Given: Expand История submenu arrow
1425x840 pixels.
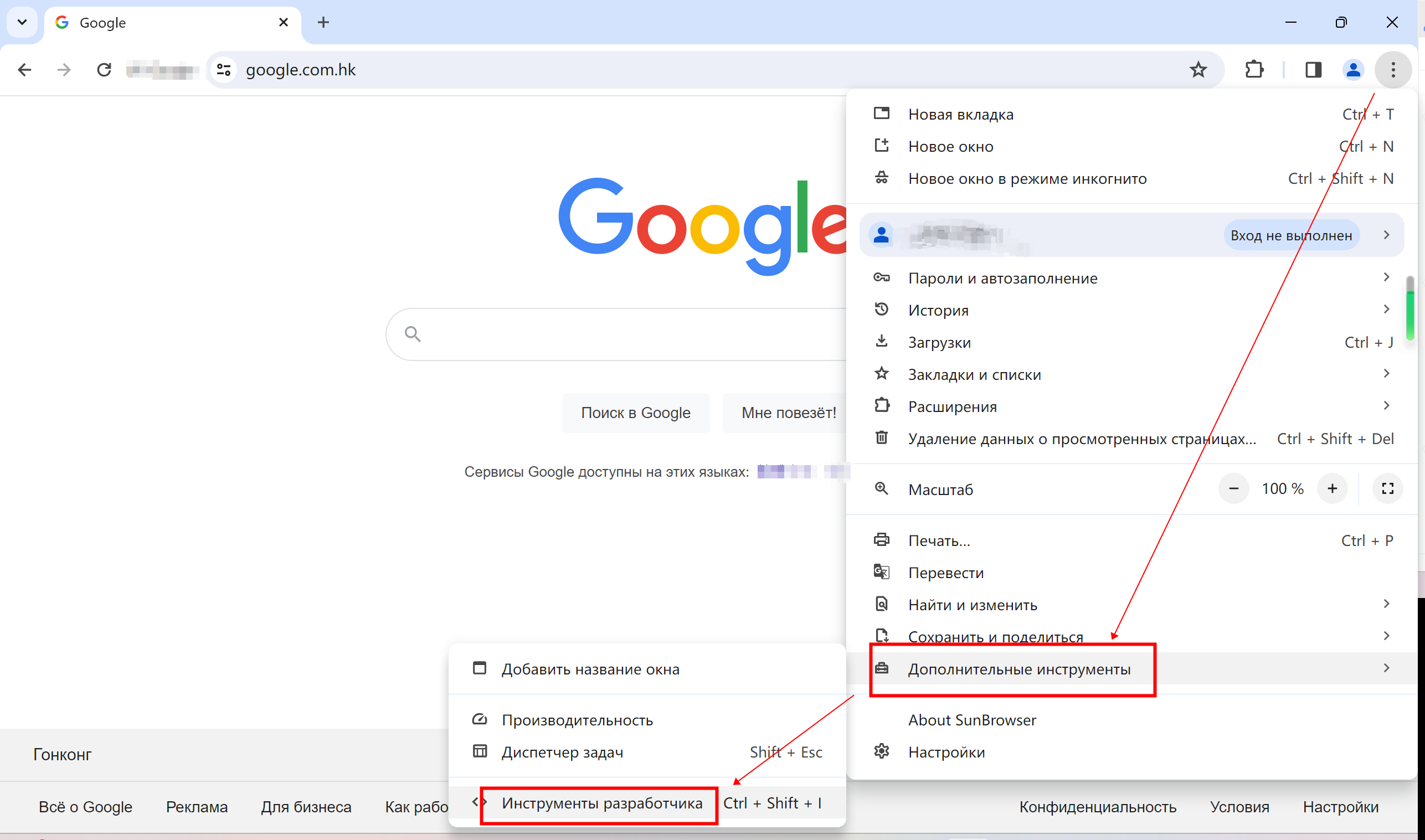Looking at the screenshot, I should (1386, 309).
